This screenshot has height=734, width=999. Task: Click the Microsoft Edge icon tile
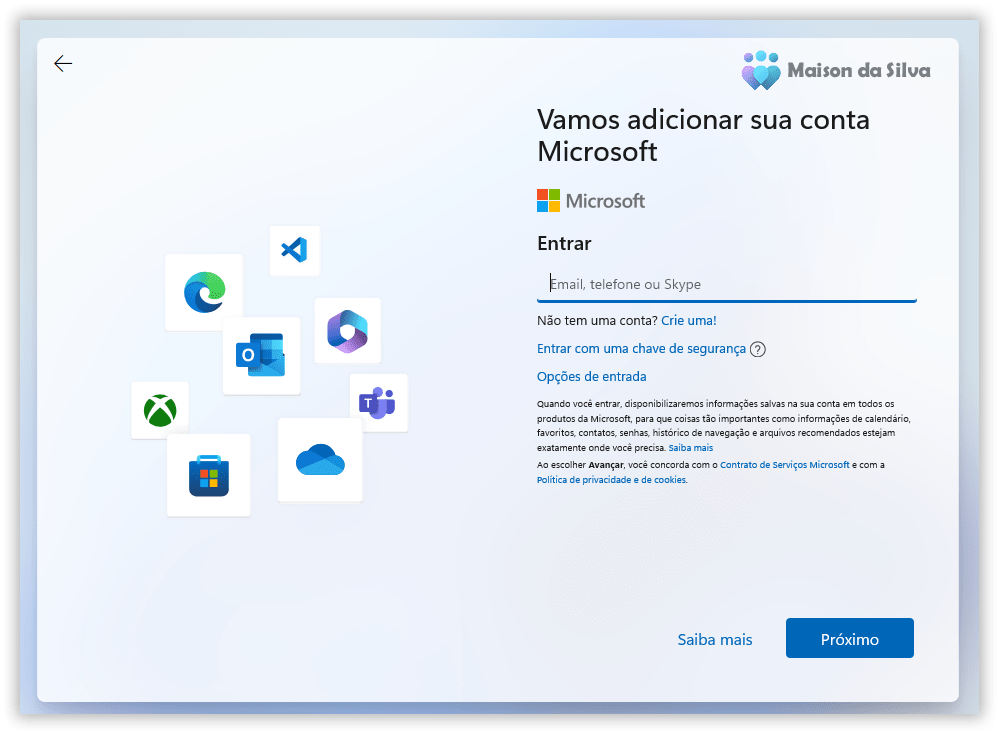coord(205,292)
